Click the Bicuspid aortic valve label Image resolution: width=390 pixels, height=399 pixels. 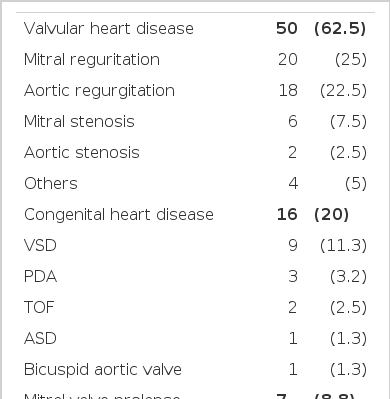(x=103, y=370)
